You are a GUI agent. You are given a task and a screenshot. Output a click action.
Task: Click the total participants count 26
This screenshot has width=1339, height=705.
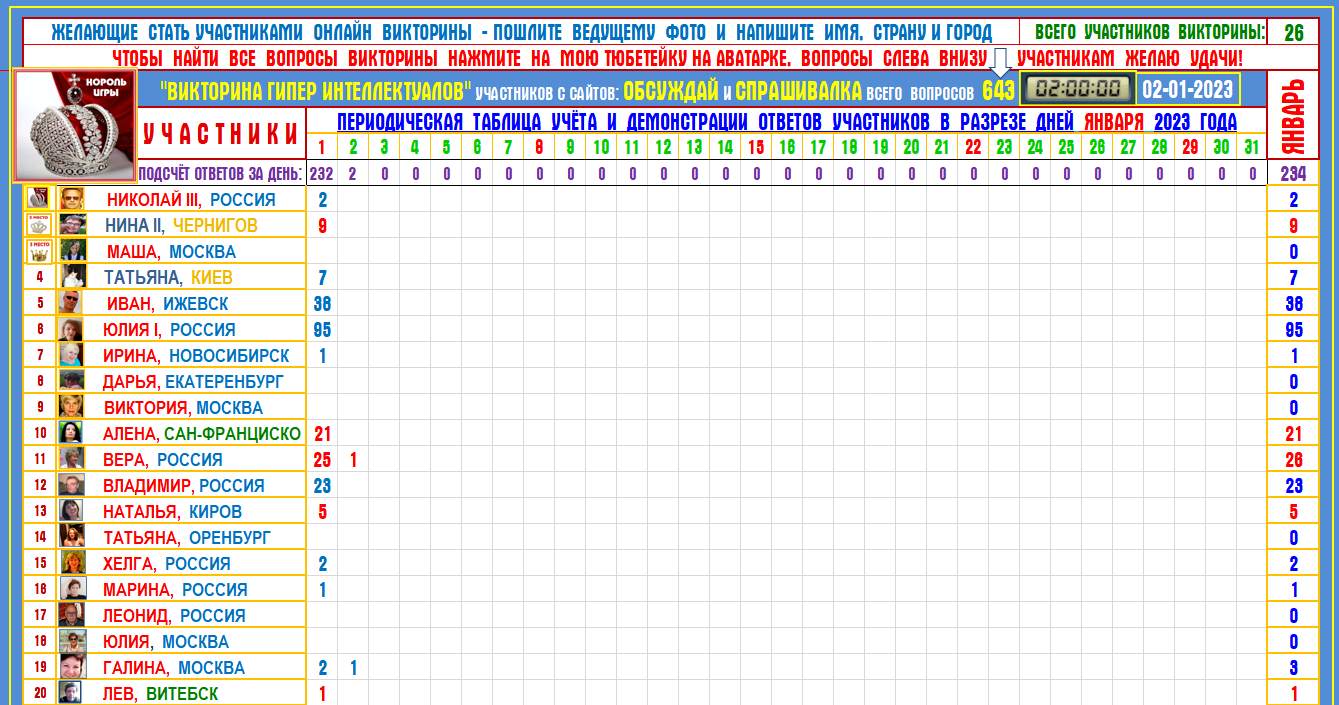1294,32
